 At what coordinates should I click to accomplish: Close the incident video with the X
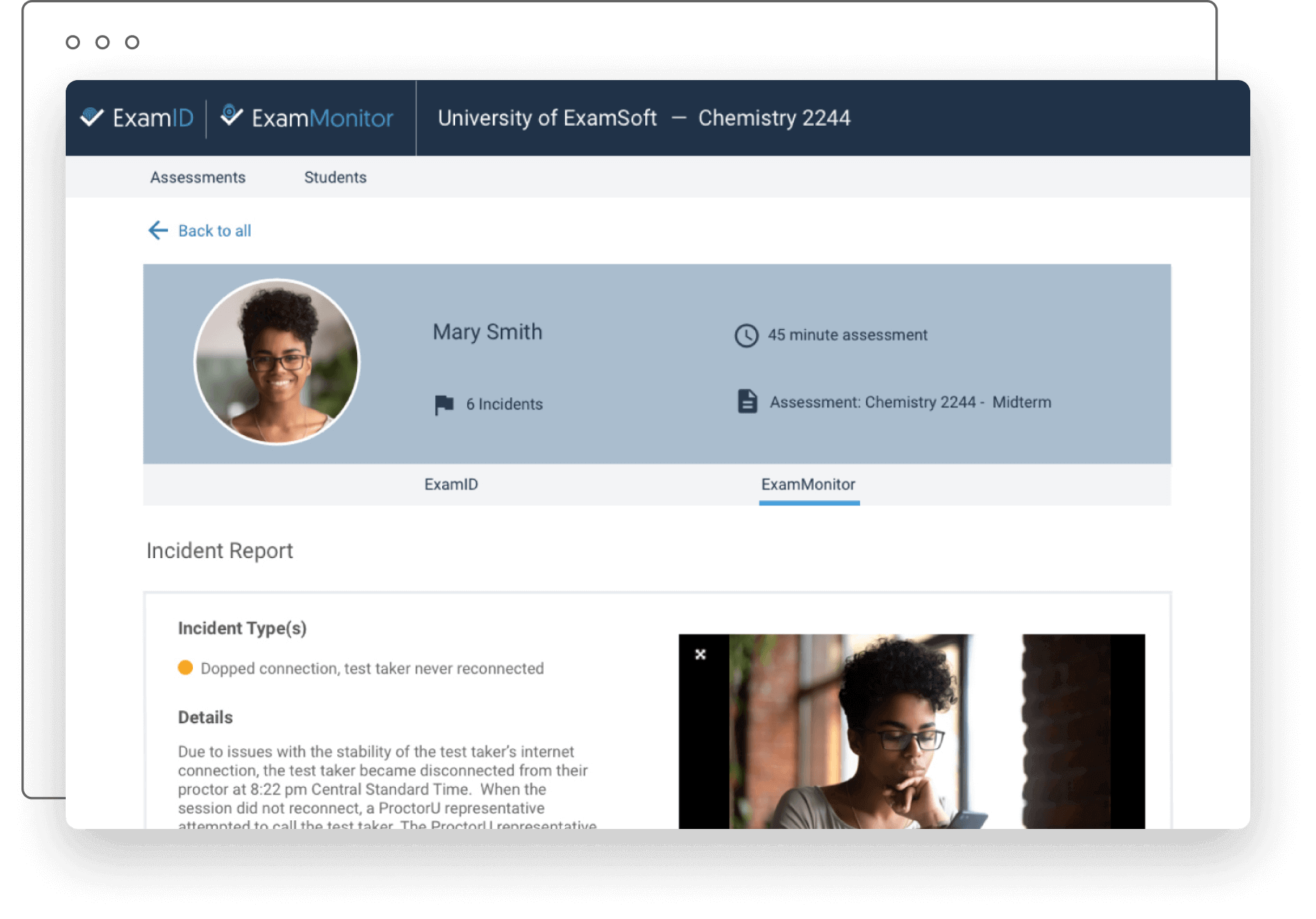coord(700,654)
